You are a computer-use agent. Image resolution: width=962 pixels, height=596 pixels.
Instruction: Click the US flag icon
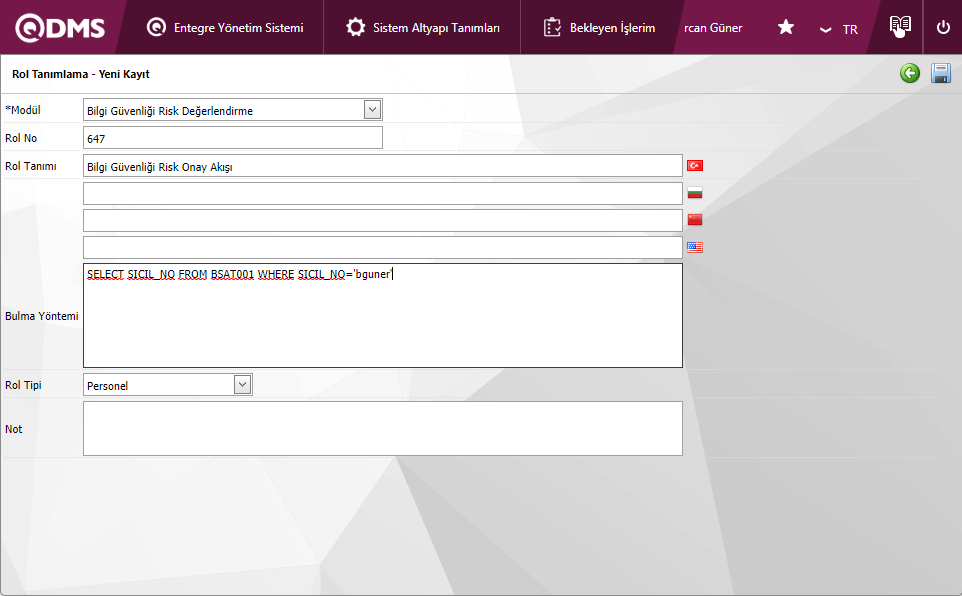click(695, 247)
